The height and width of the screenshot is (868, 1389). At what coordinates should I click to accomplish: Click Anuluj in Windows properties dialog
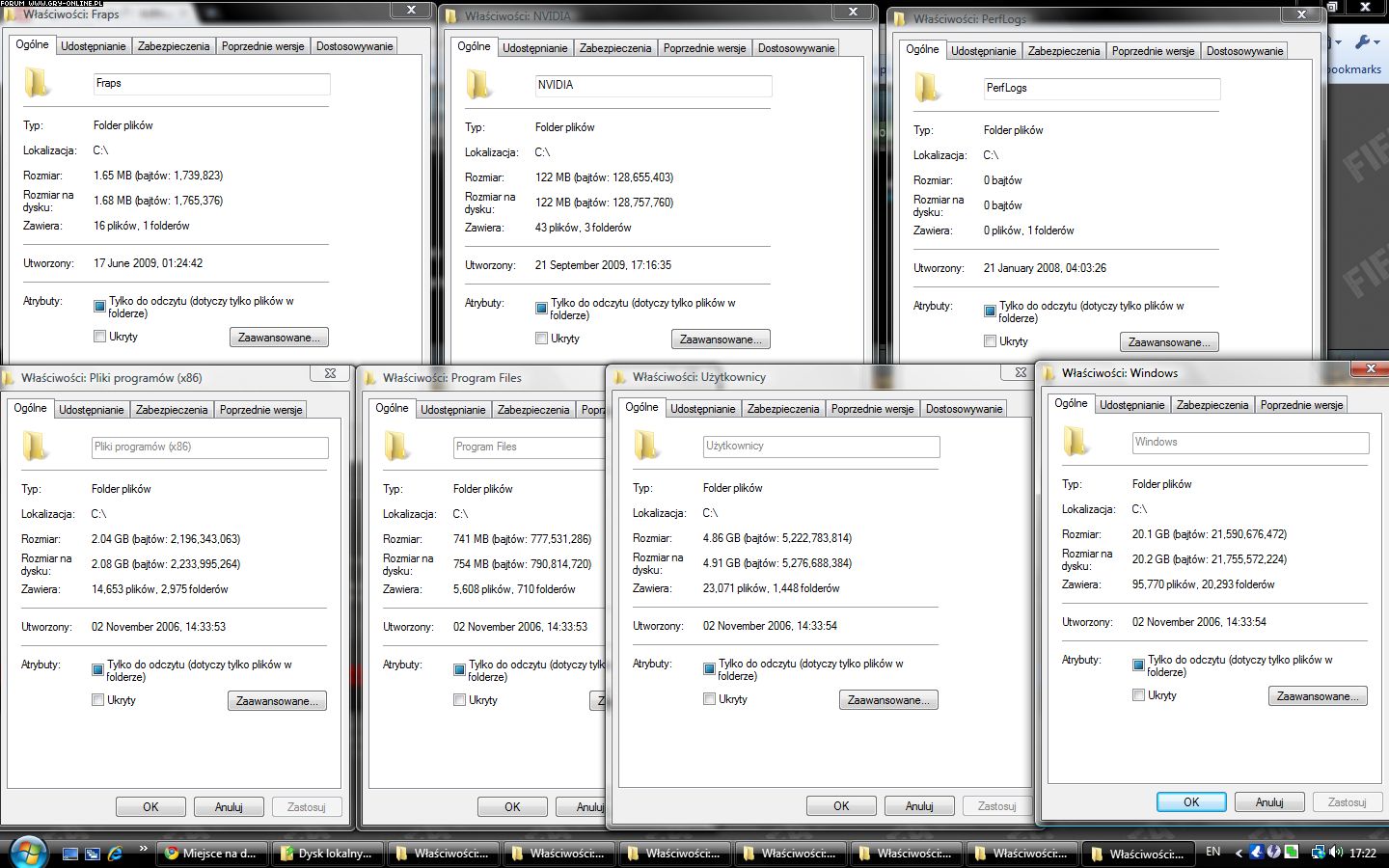1269,801
